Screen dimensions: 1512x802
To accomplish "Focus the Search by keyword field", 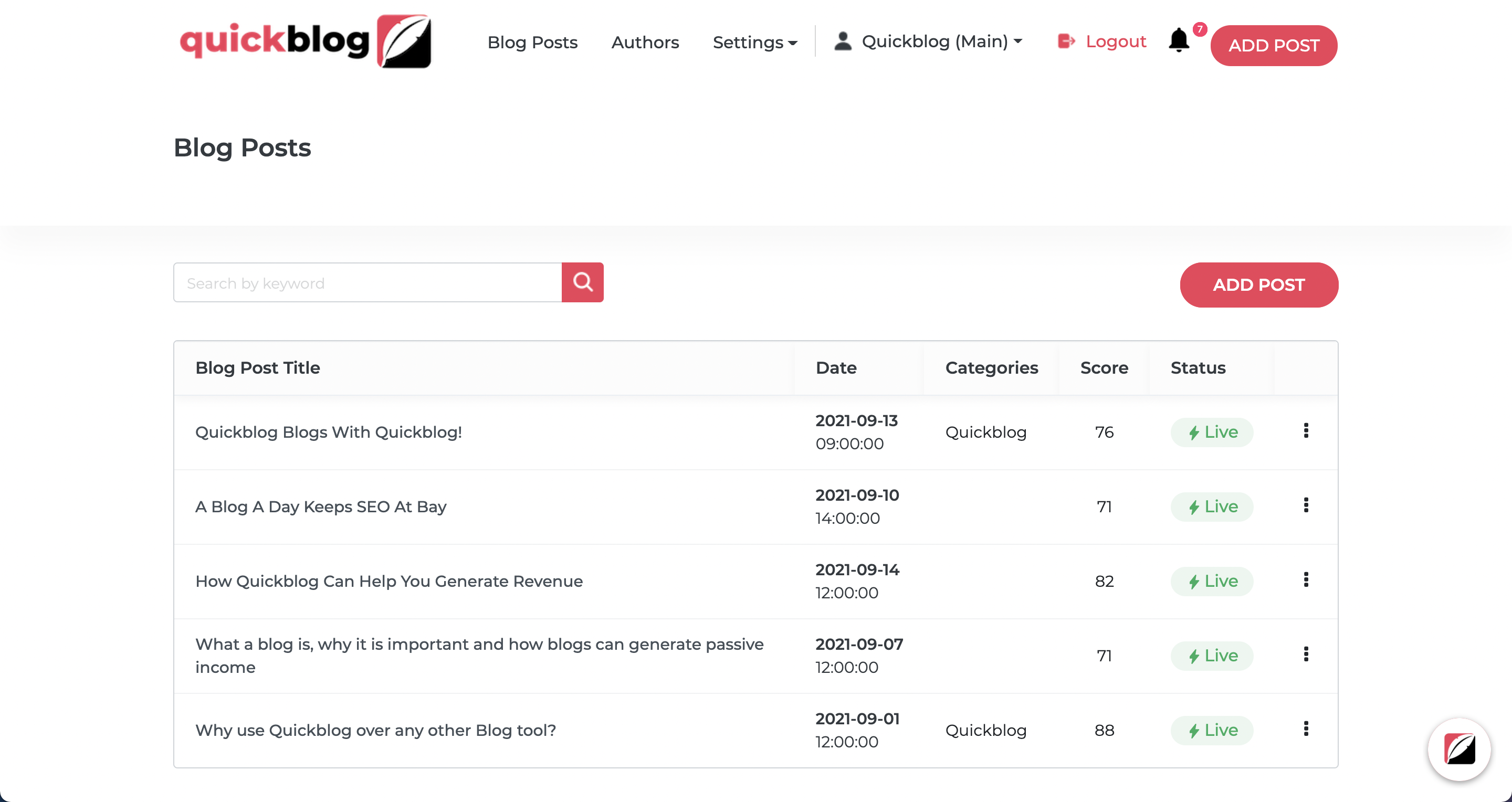I will tap(367, 282).
